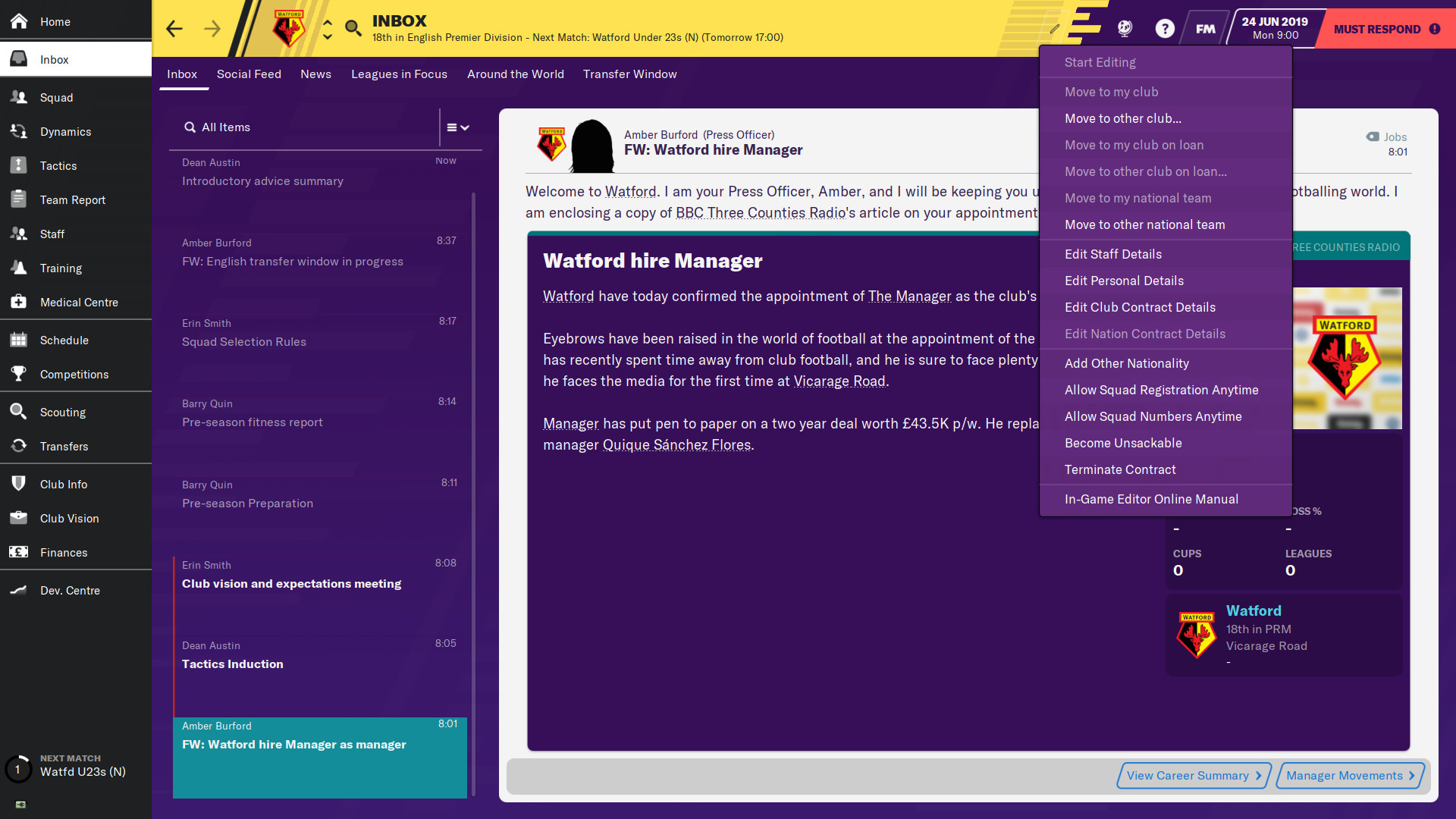Switch to Transfer Window tab

click(629, 74)
